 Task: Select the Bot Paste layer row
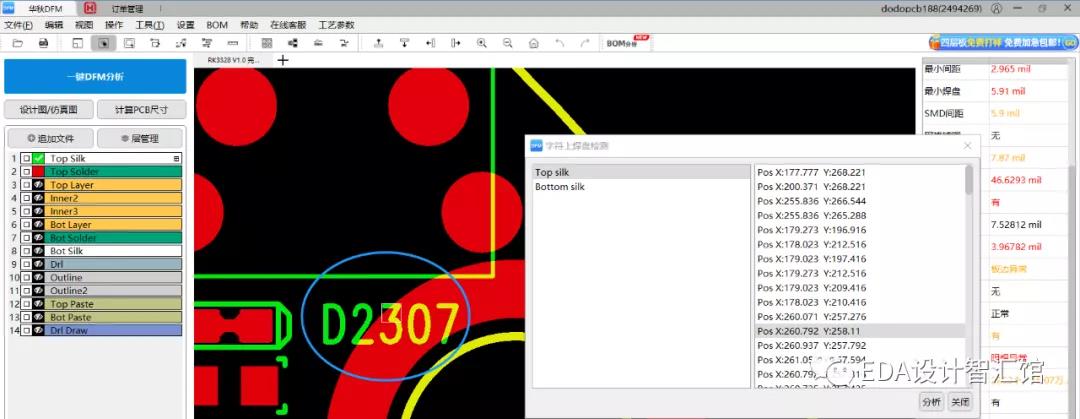point(101,317)
